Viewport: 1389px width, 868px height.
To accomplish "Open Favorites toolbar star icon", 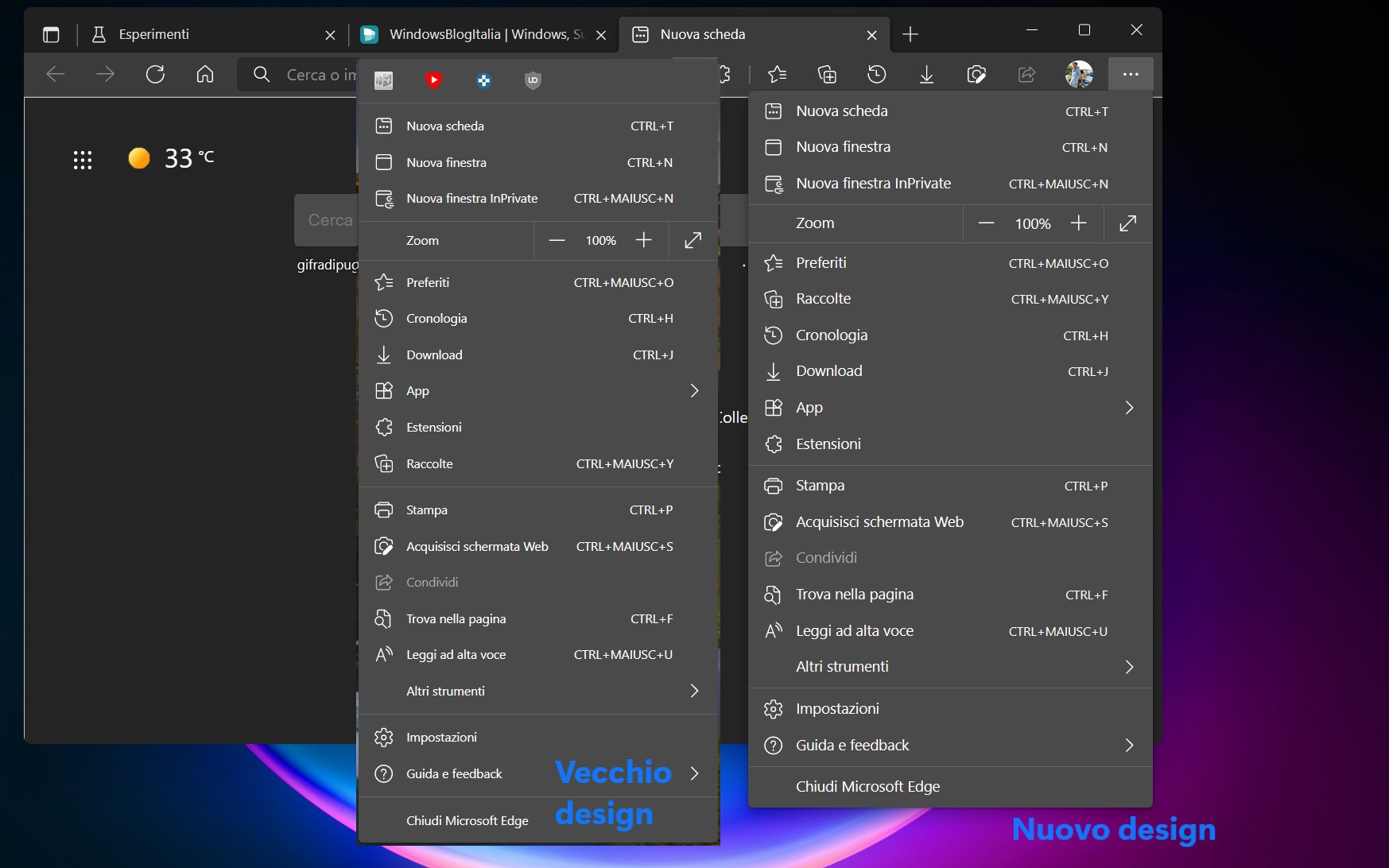I will point(778,75).
